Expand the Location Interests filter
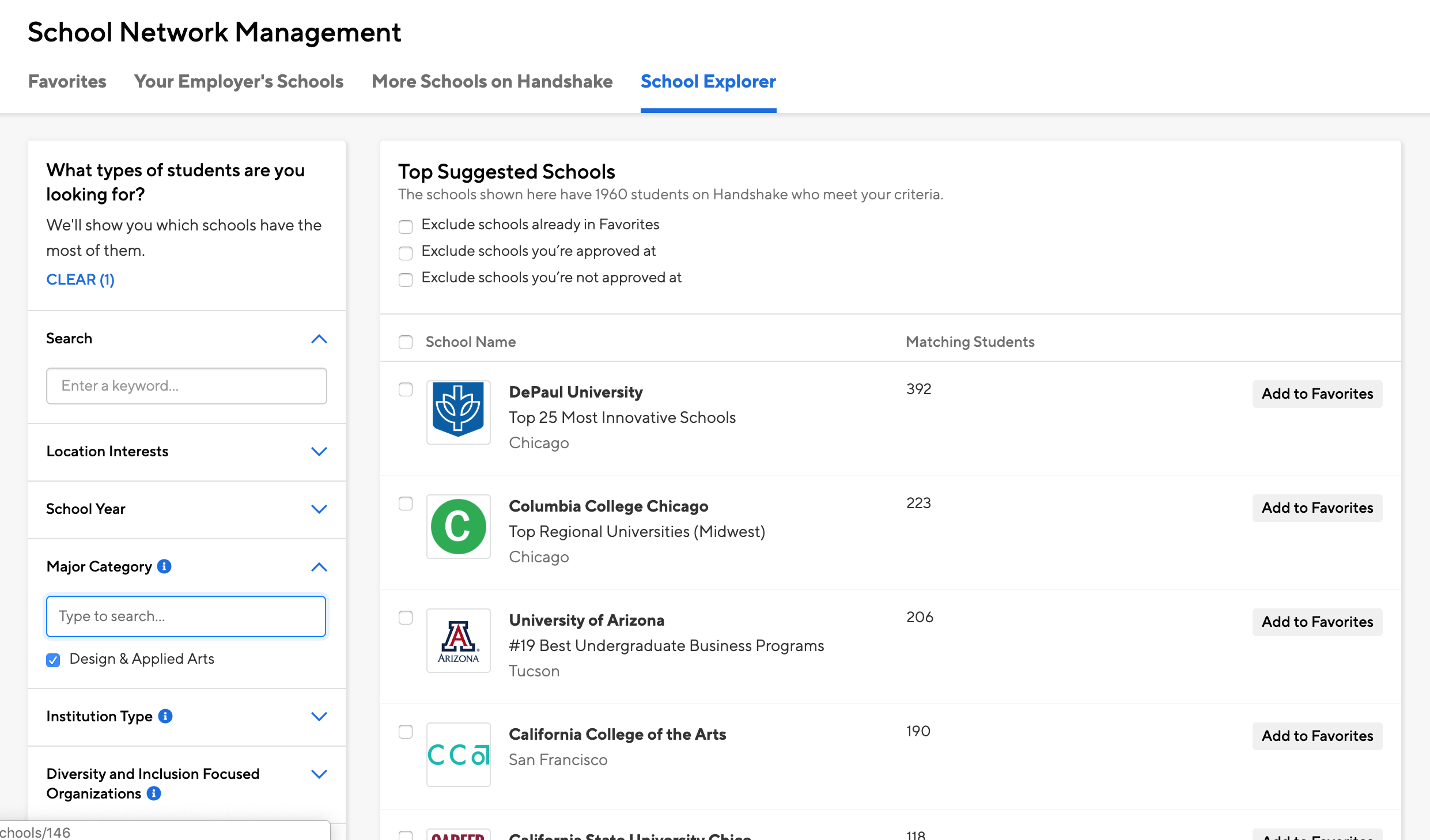Image resolution: width=1430 pixels, height=840 pixels. [x=319, y=451]
